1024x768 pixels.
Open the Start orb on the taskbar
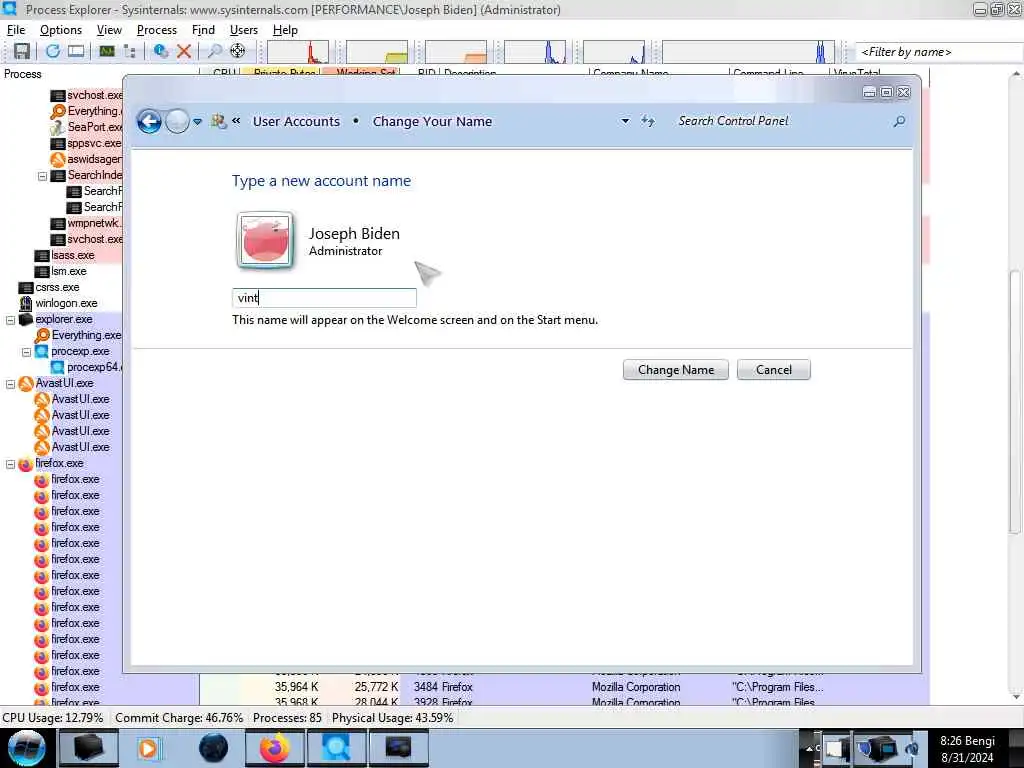point(26,748)
